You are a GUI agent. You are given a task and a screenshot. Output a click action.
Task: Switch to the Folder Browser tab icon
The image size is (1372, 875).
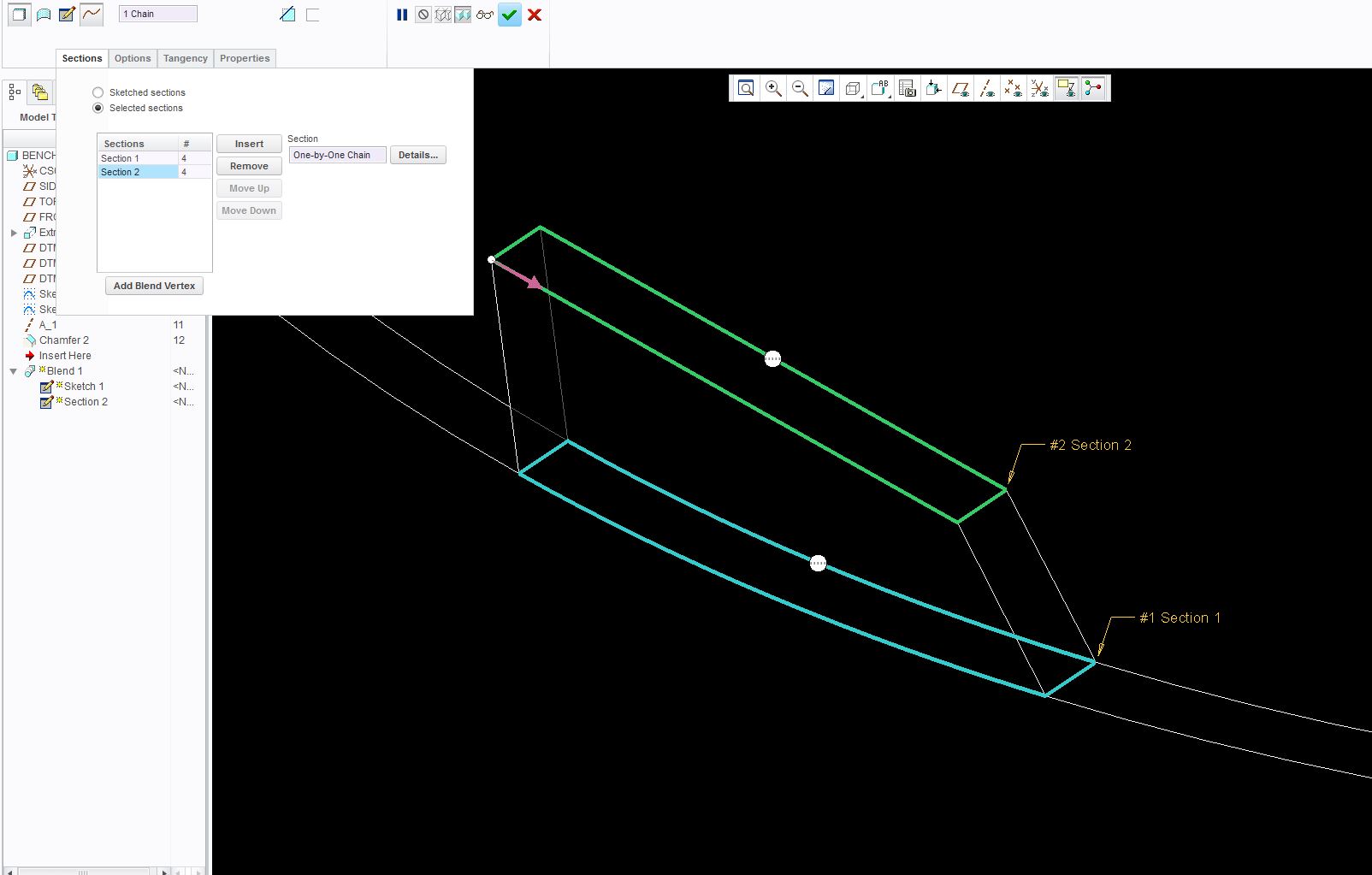pos(39,92)
